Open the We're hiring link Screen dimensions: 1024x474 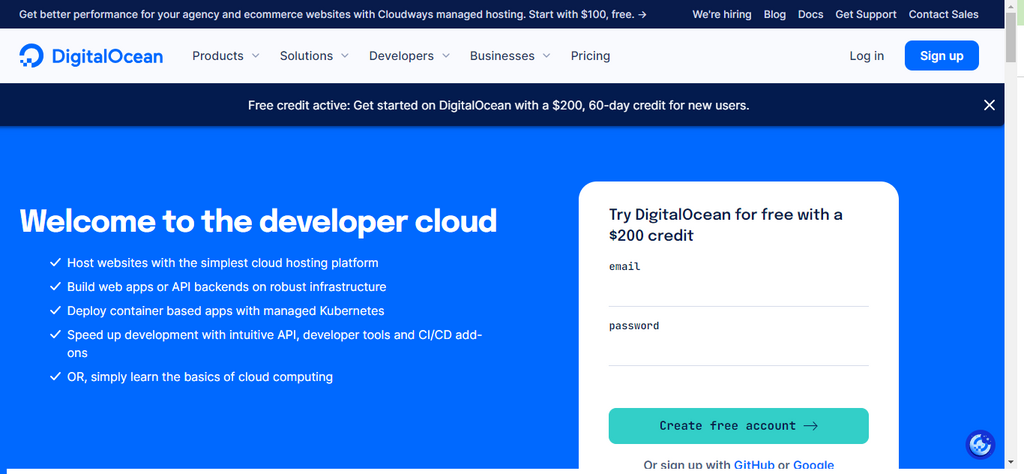pyautogui.click(x=720, y=15)
